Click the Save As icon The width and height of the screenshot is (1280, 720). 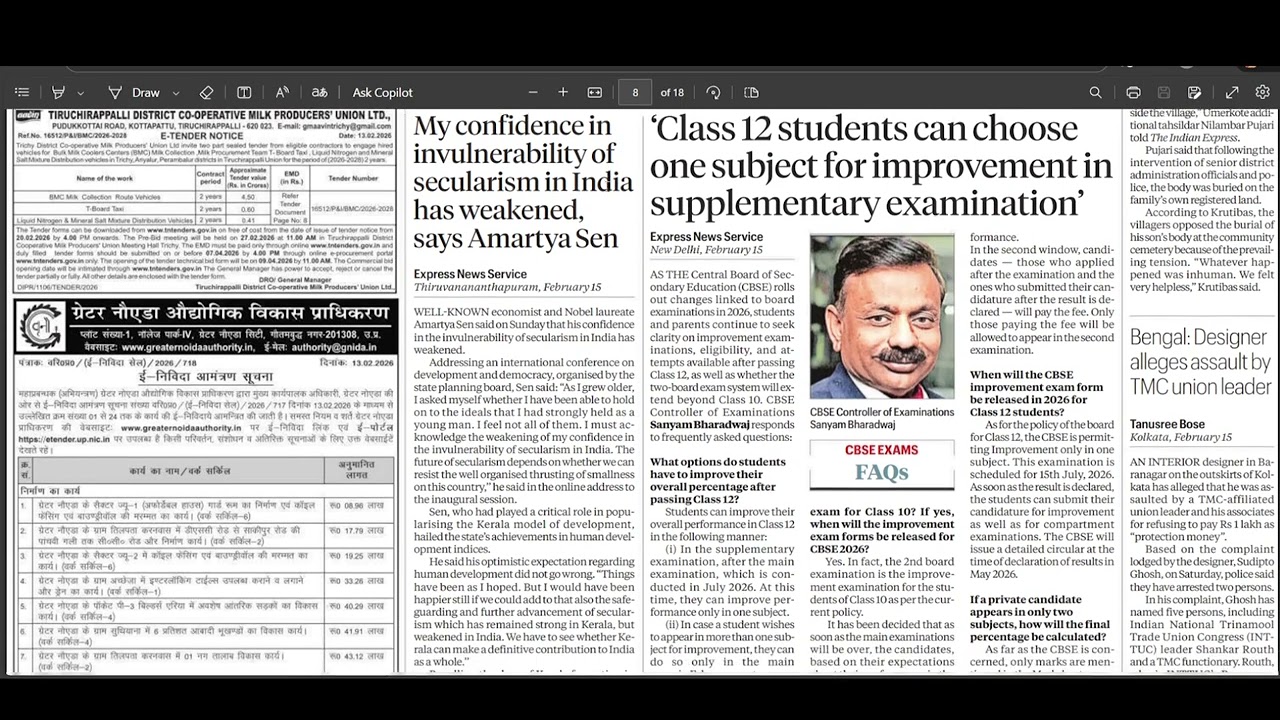pyautogui.click(x=1194, y=92)
